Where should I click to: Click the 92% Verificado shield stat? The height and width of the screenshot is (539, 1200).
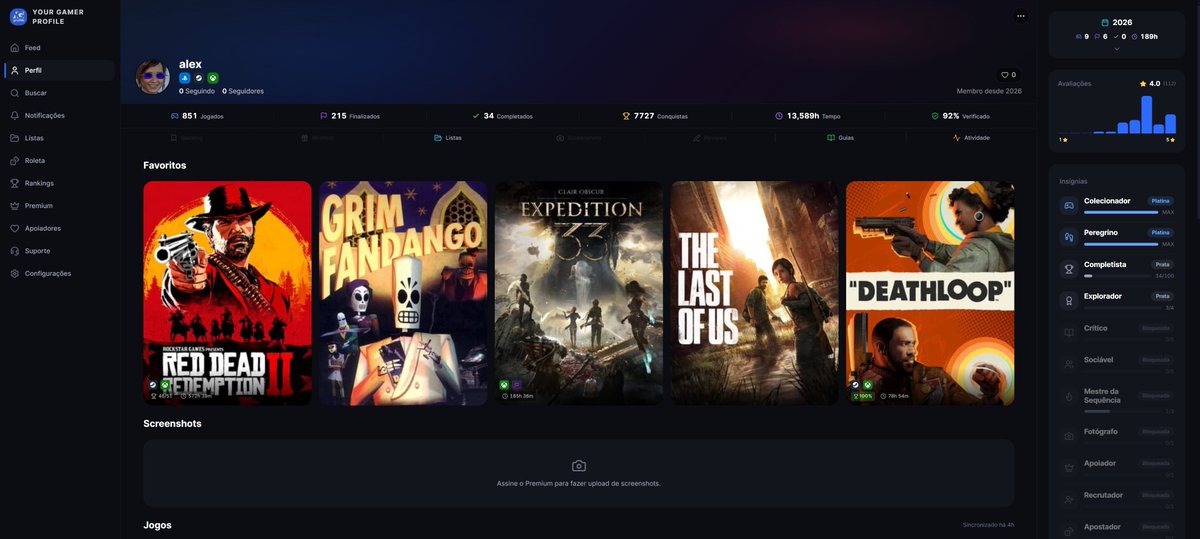tap(960, 116)
